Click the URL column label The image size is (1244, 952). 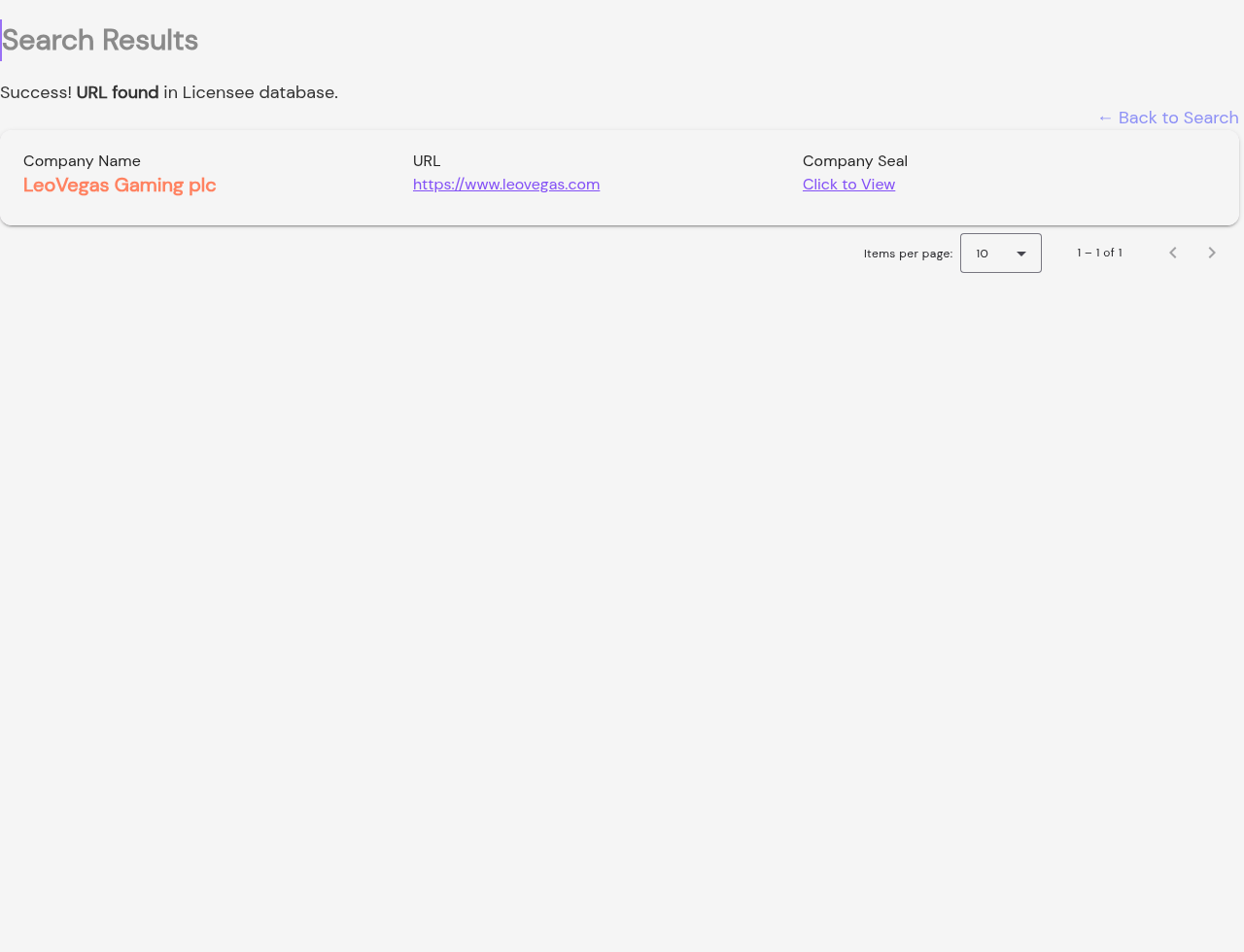tap(427, 161)
